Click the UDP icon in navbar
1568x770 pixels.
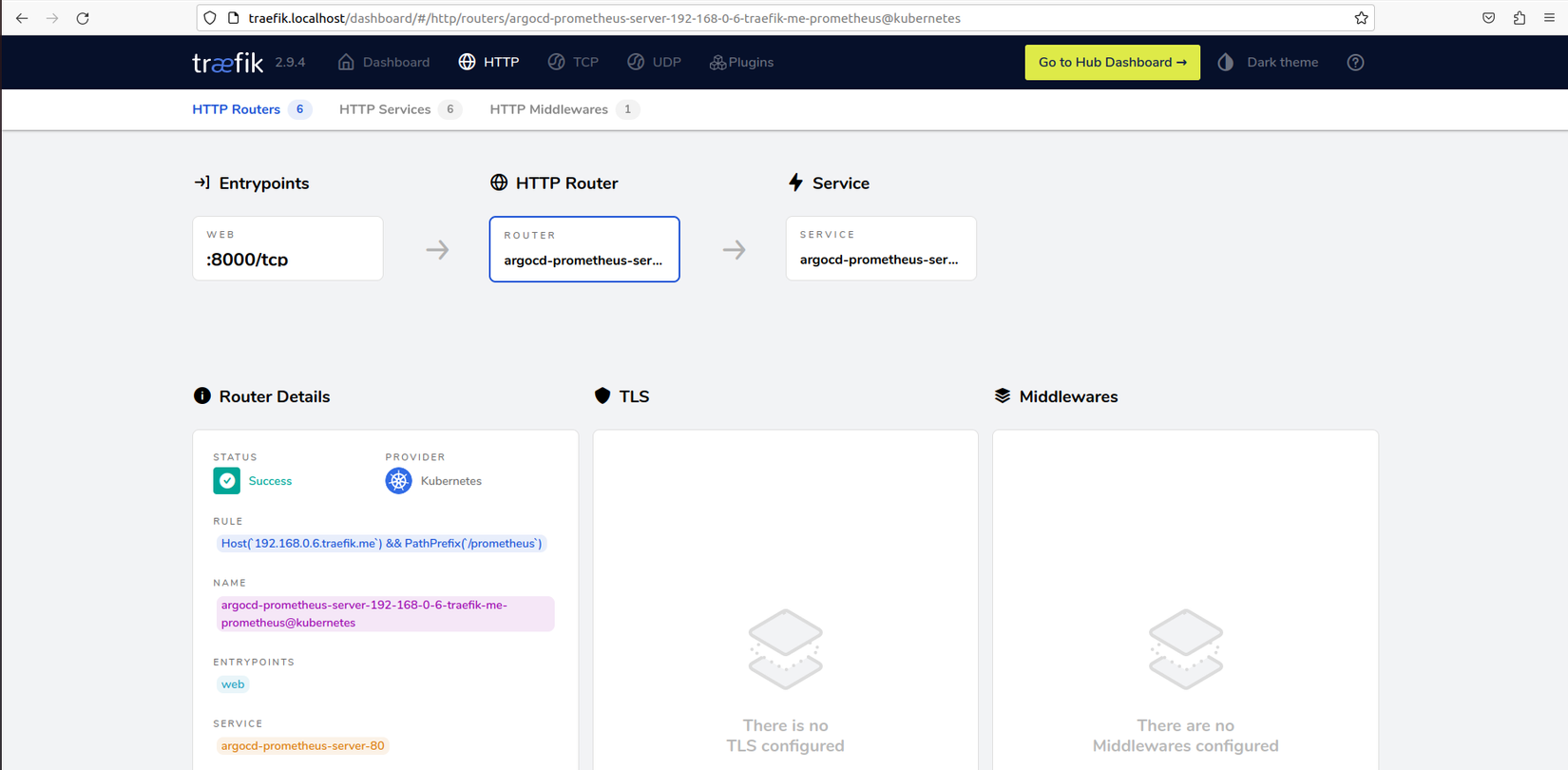click(x=636, y=62)
